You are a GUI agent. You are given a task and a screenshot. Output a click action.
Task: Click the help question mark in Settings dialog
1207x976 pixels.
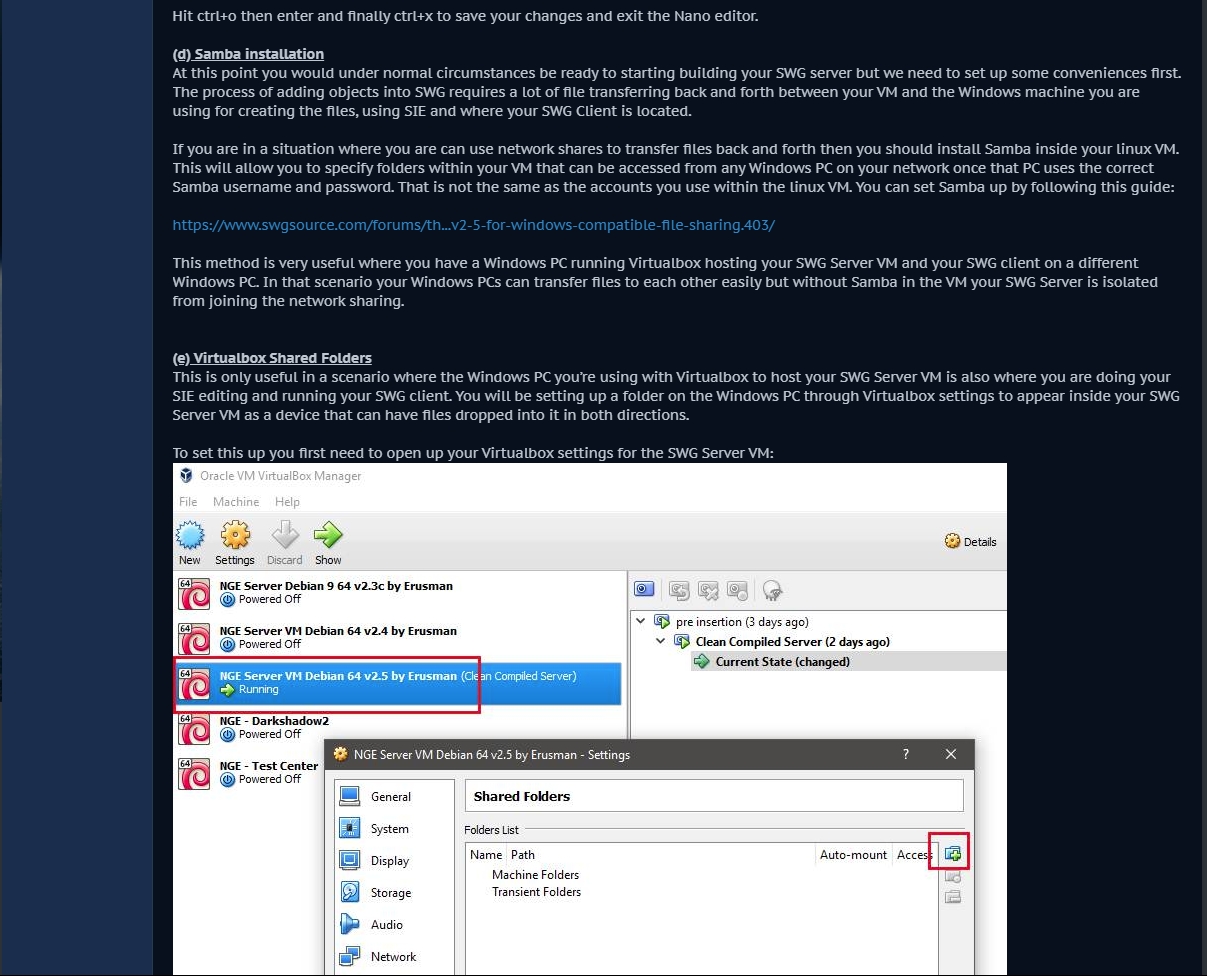[906, 754]
